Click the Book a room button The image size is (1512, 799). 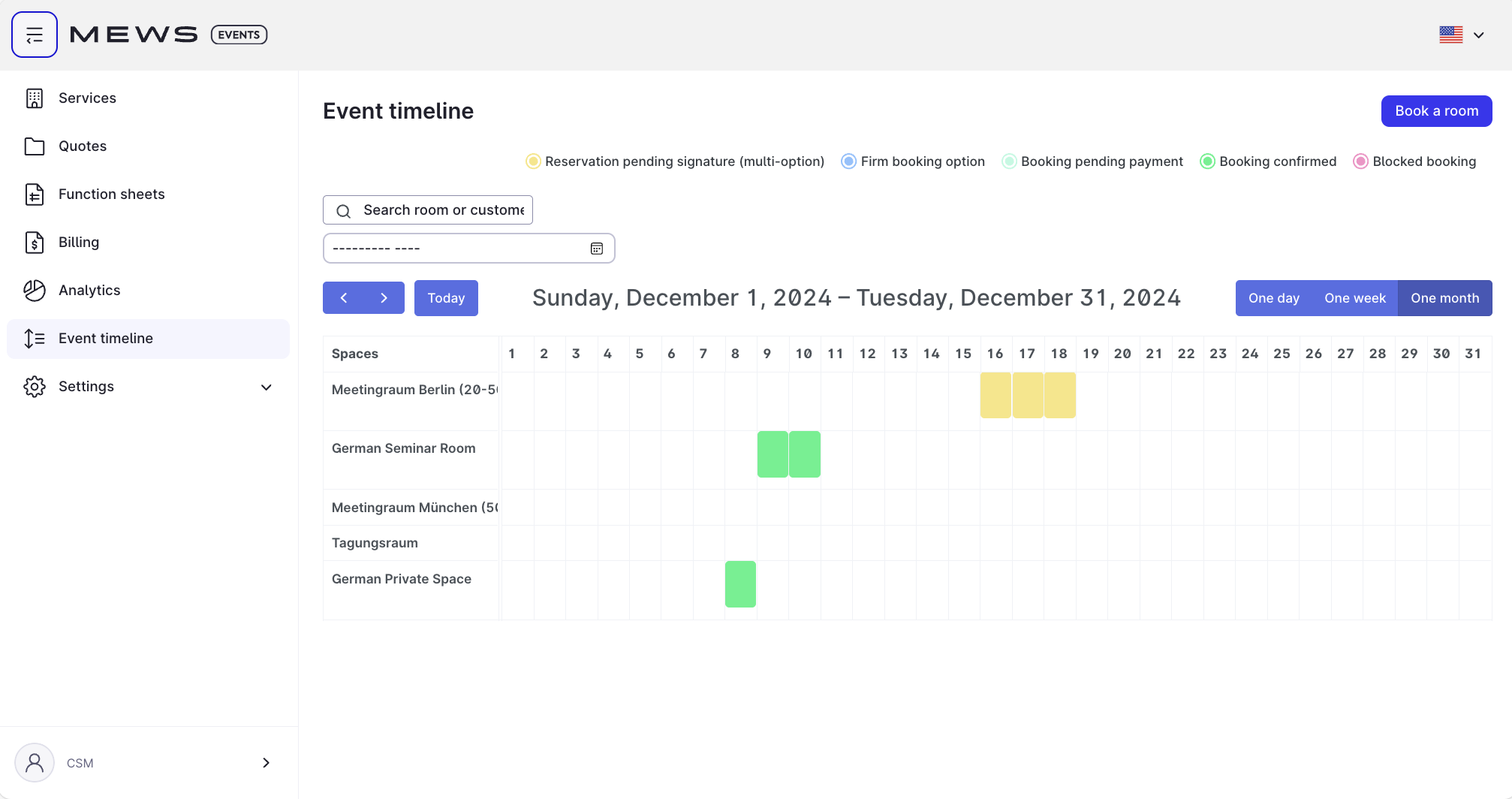tap(1436, 110)
